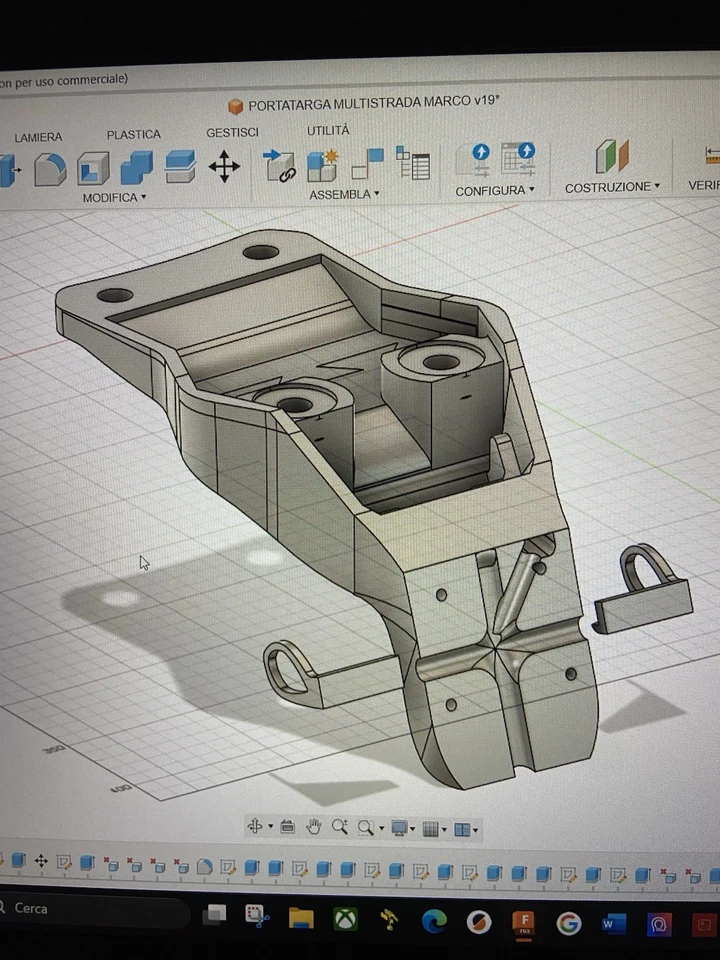Click the Zoom magnifier with plus
720x960 pixels.
(340, 827)
